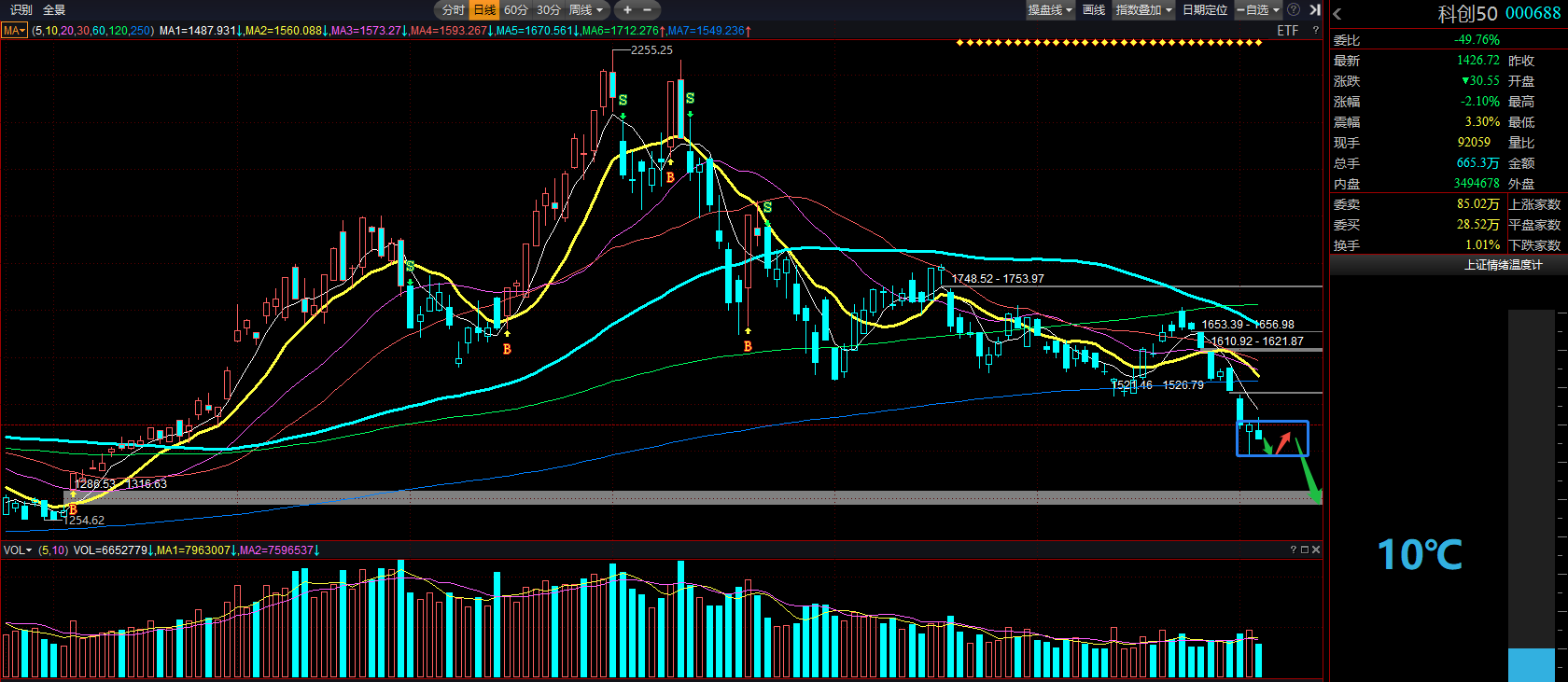
Task: Open the 指数叠加 overlay dropdown
Action: tap(1144, 10)
